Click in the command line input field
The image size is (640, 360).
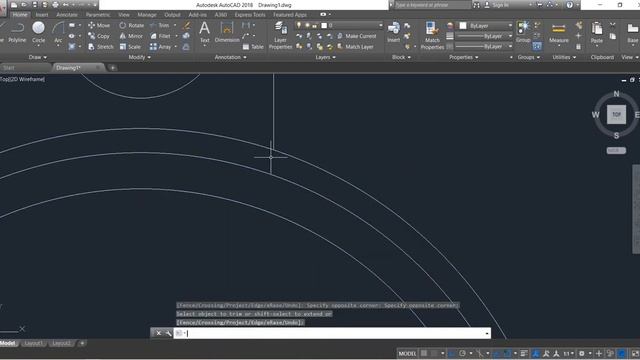coord(333,333)
